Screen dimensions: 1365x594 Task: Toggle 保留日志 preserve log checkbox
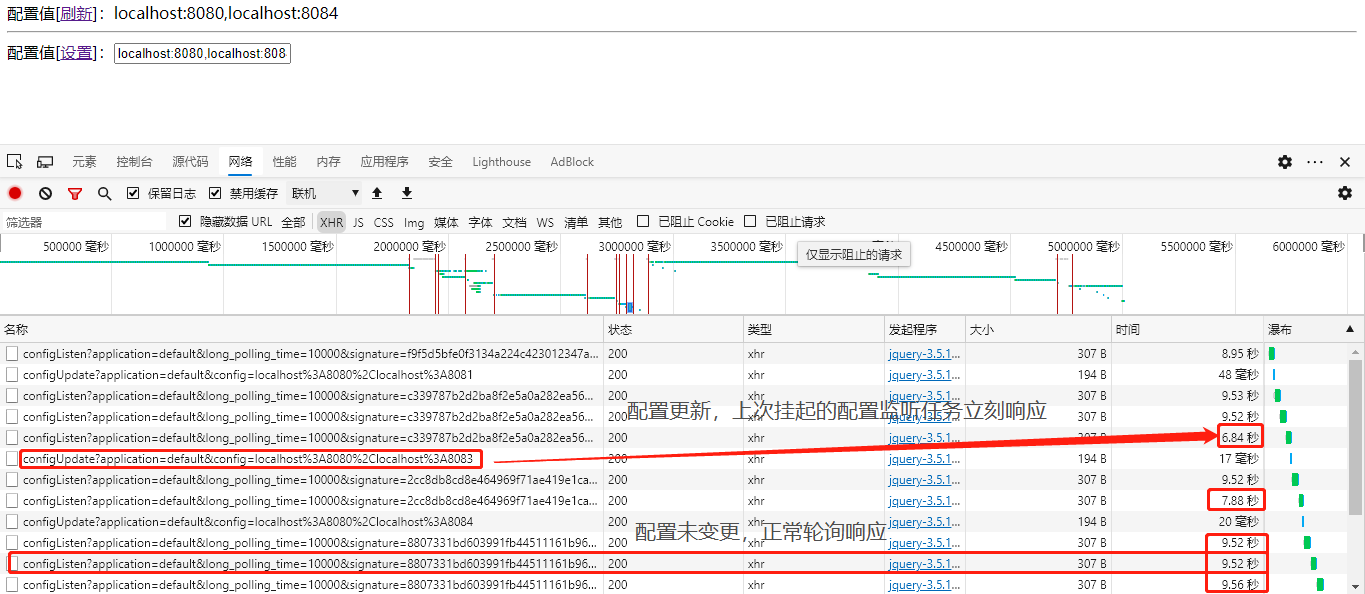click(x=133, y=193)
